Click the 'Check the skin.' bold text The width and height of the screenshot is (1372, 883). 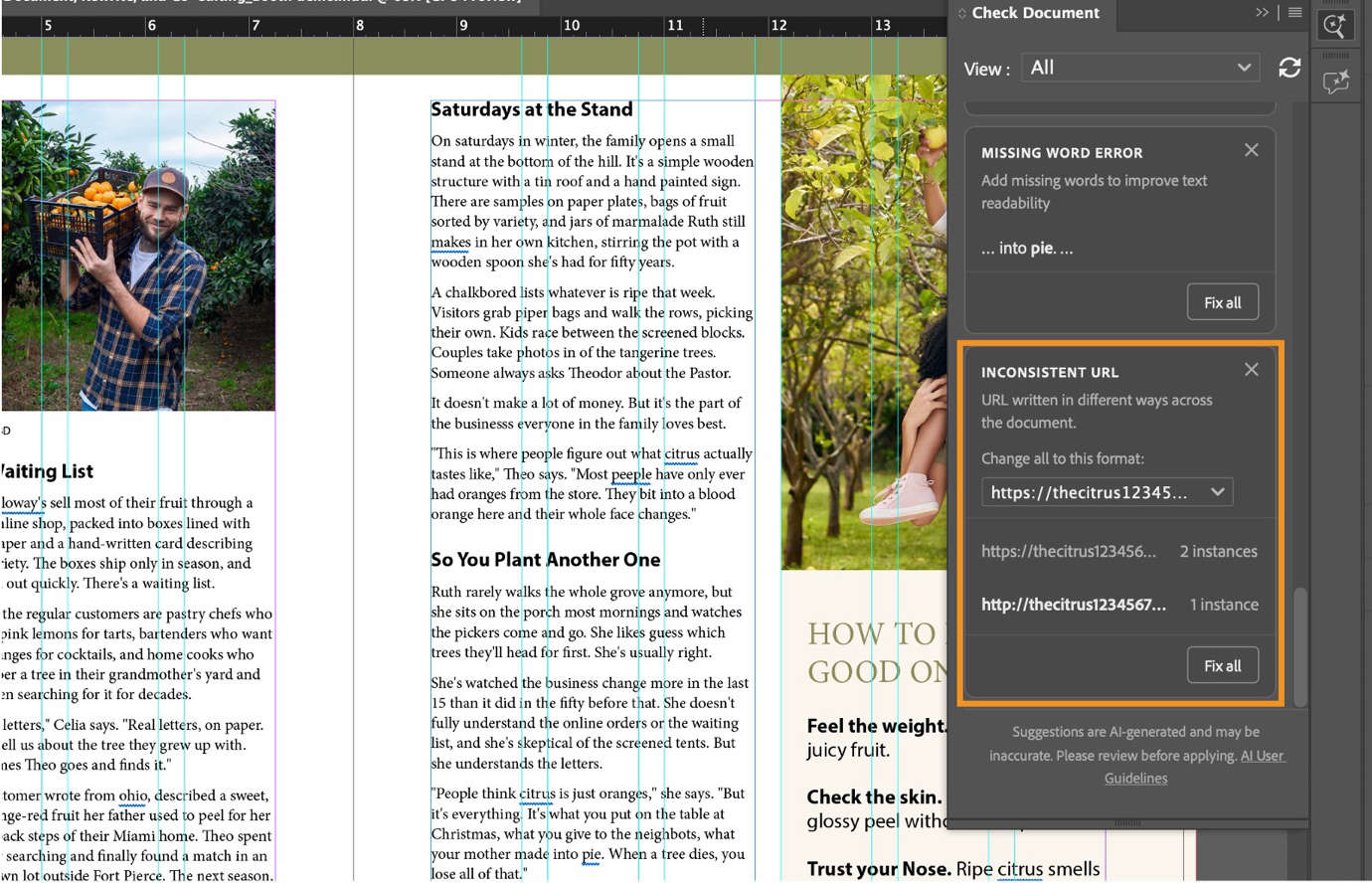(874, 796)
